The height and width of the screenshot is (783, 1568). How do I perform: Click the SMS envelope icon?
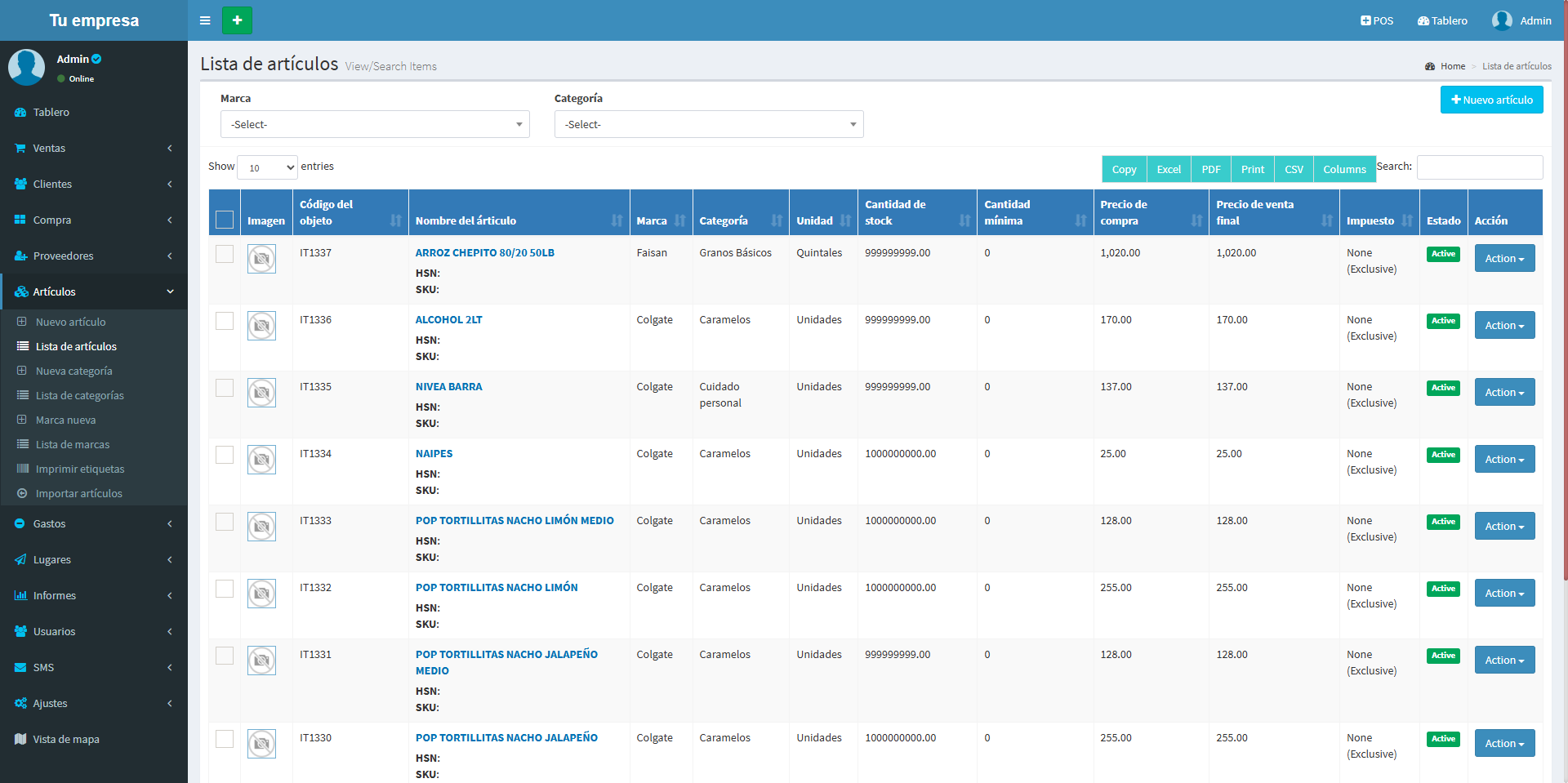pos(20,668)
